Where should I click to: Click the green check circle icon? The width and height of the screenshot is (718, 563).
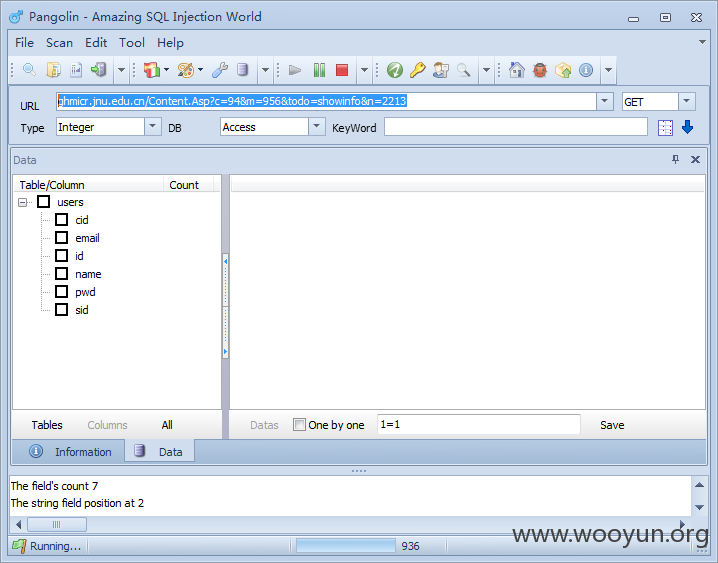tap(394, 70)
